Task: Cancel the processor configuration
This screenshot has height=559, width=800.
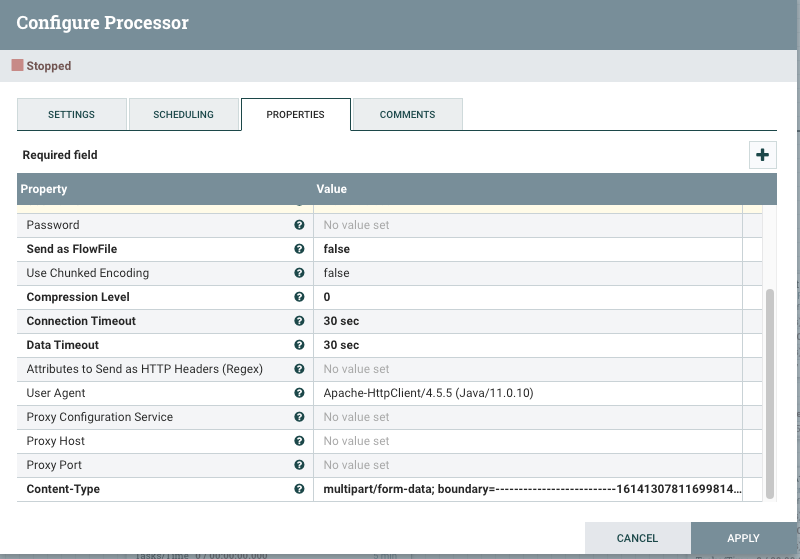Action: click(x=637, y=538)
